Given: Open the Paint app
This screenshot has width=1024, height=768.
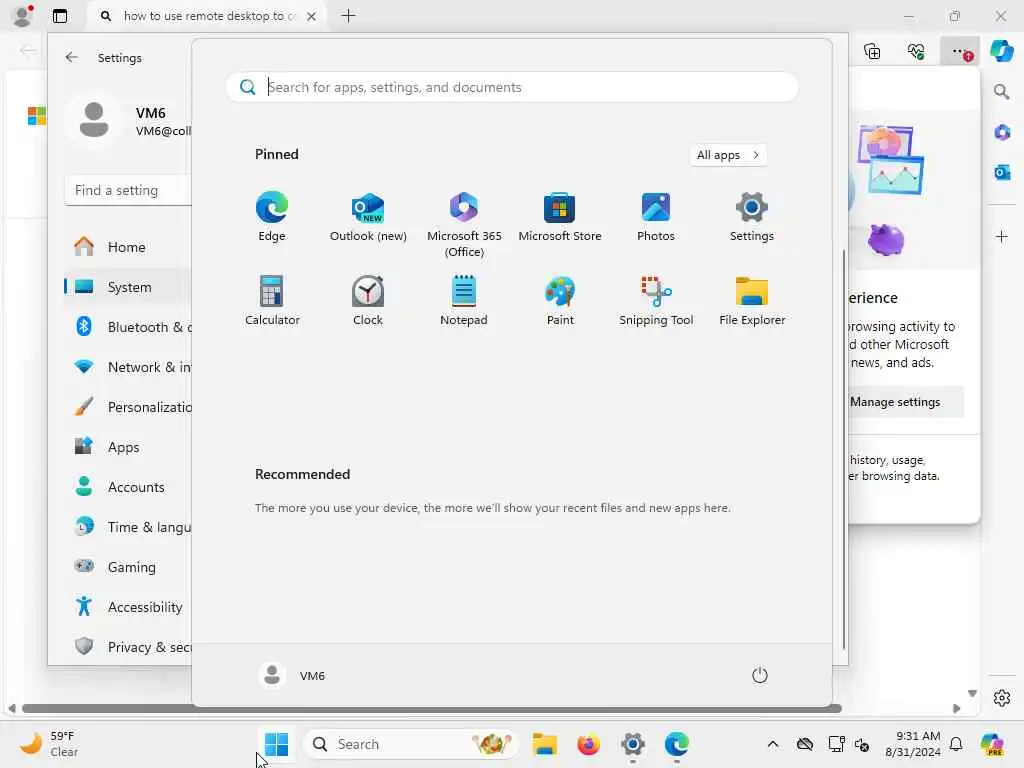Looking at the screenshot, I should coord(560,300).
